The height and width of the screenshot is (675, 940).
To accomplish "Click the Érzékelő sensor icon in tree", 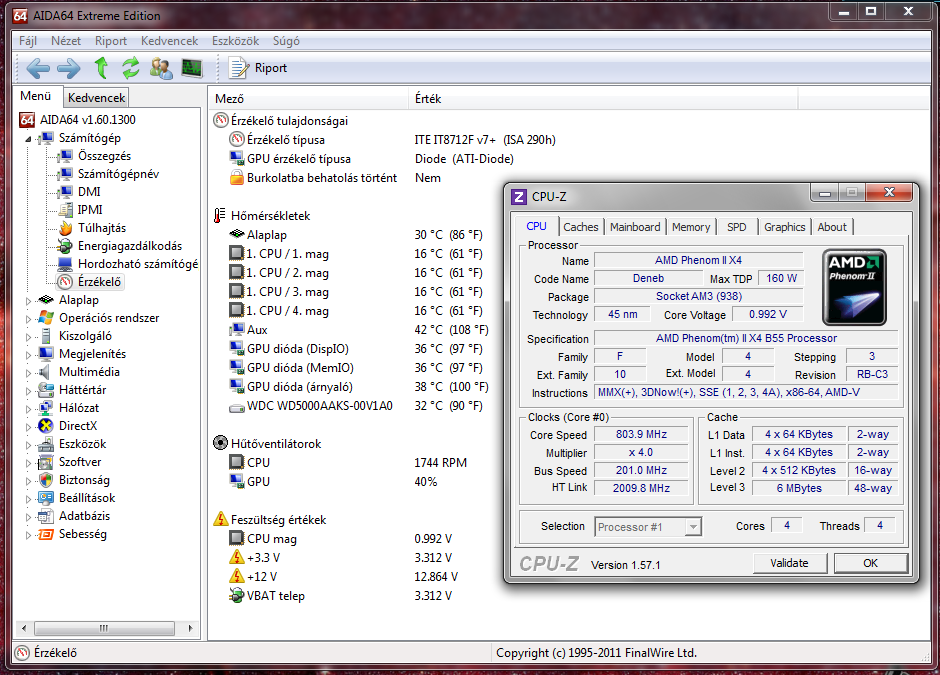I will tap(65, 282).
